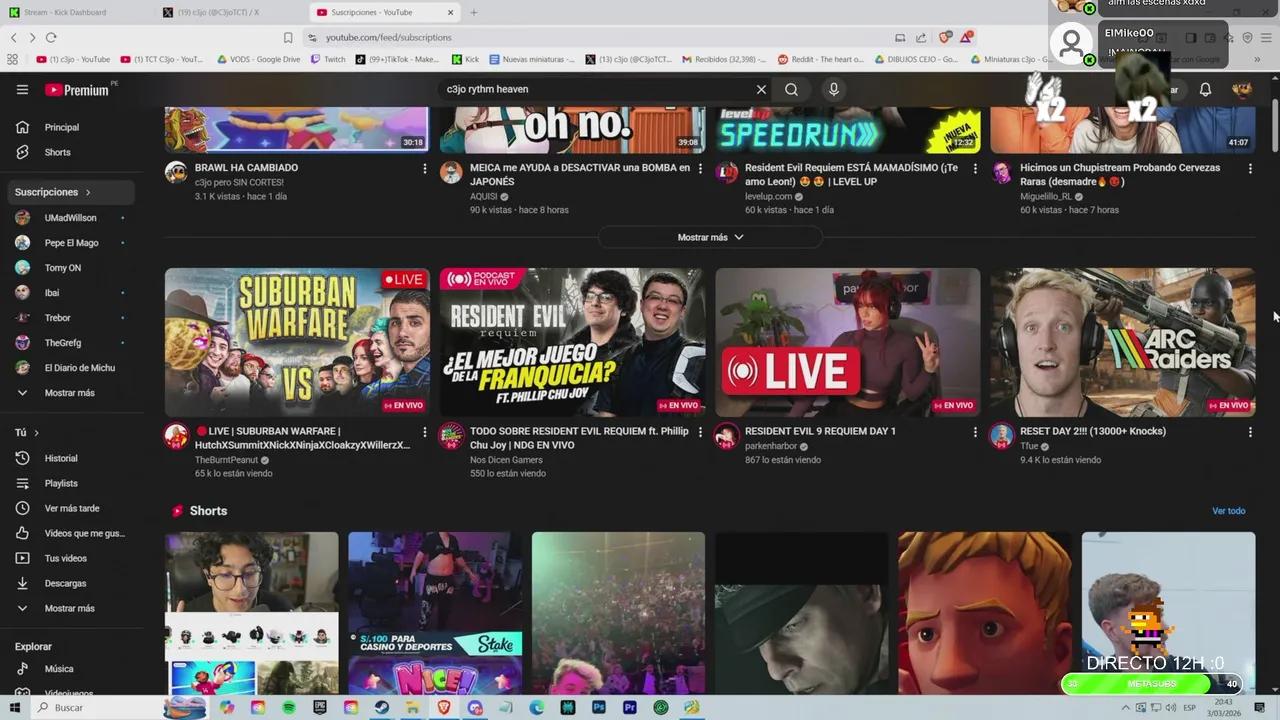Open Ver más tarde in the sidebar

pos(69,508)
